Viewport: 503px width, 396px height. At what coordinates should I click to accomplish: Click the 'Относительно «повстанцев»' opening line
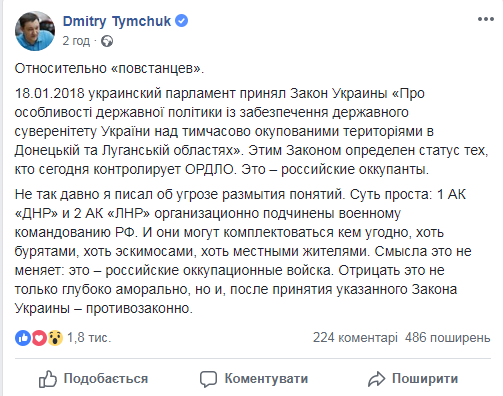(x=109, y=68)
